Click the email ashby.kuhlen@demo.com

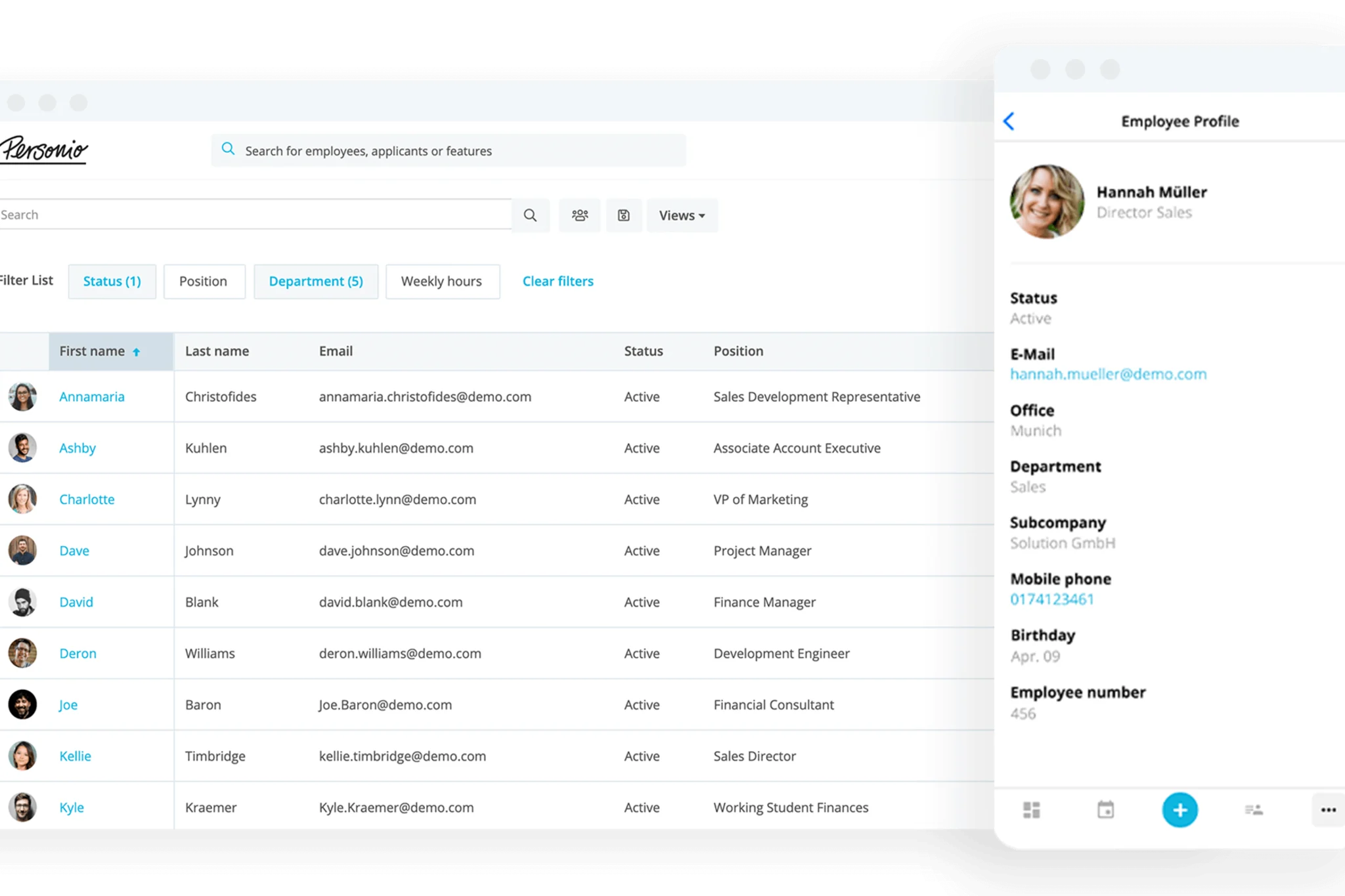point(396,448)
